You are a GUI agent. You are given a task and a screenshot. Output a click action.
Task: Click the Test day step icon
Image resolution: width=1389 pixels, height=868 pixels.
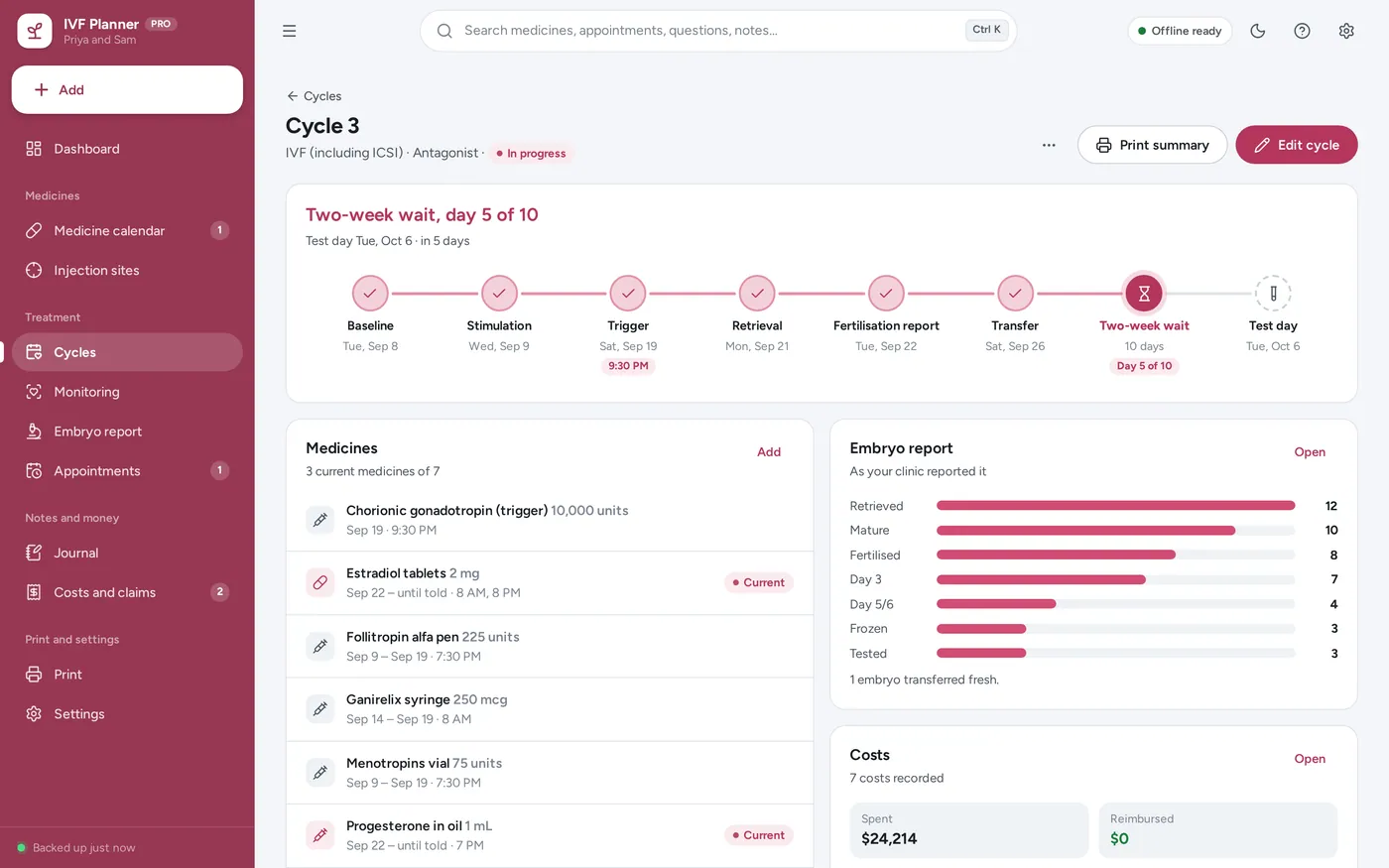pyautogui.click(x=1273, y=294)
